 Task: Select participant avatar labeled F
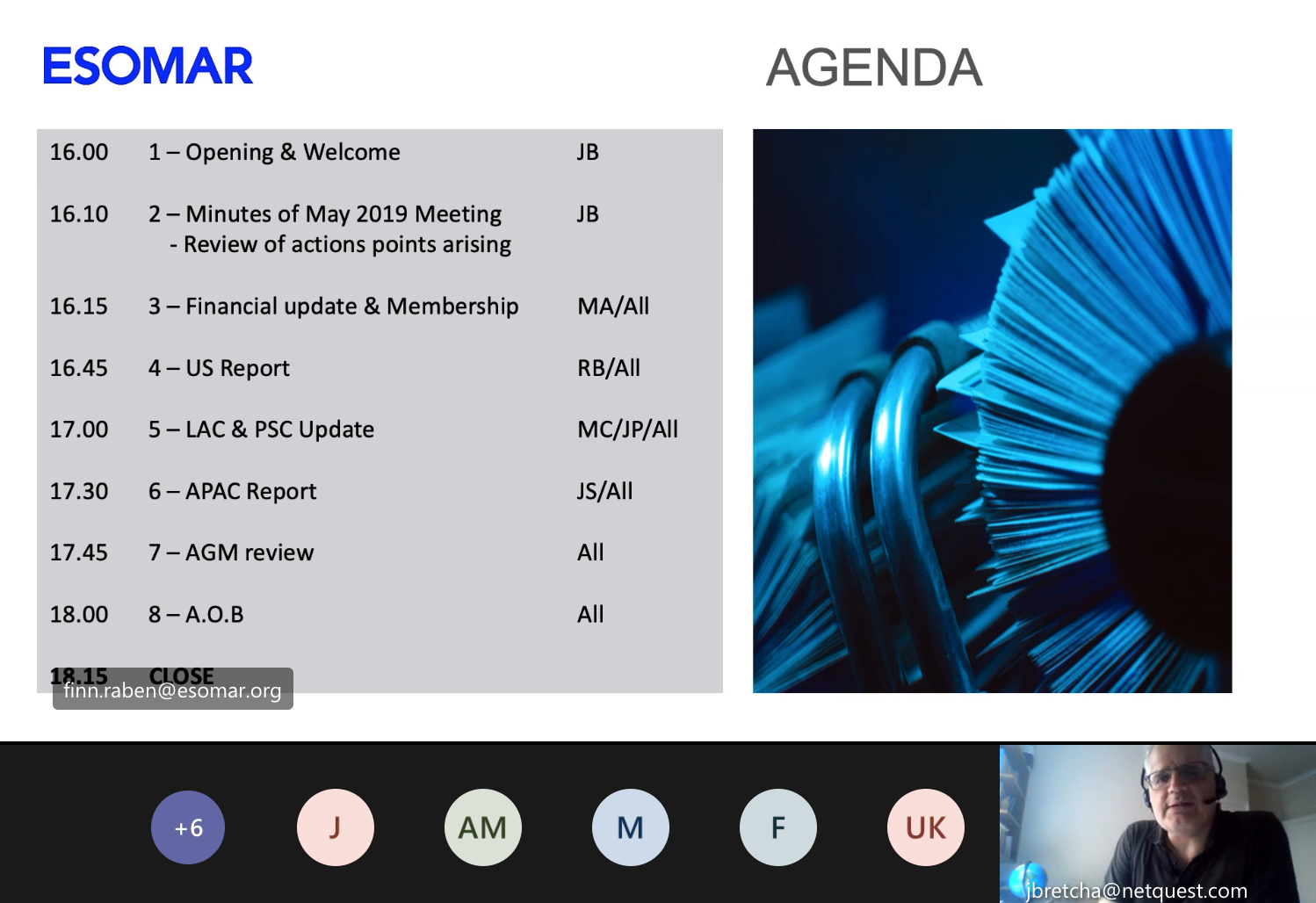pos(778,827)
